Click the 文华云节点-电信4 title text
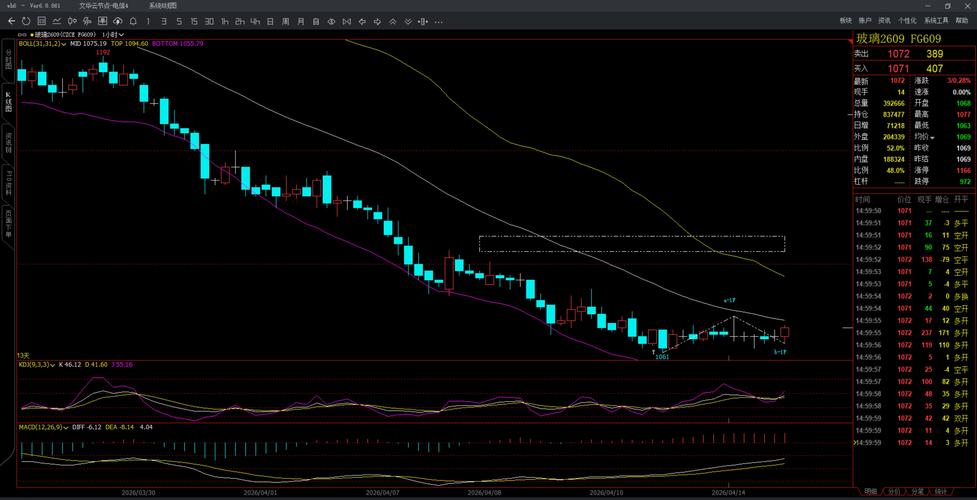The width and height of the screenshot is (977, 500). (x=104, y=5)
